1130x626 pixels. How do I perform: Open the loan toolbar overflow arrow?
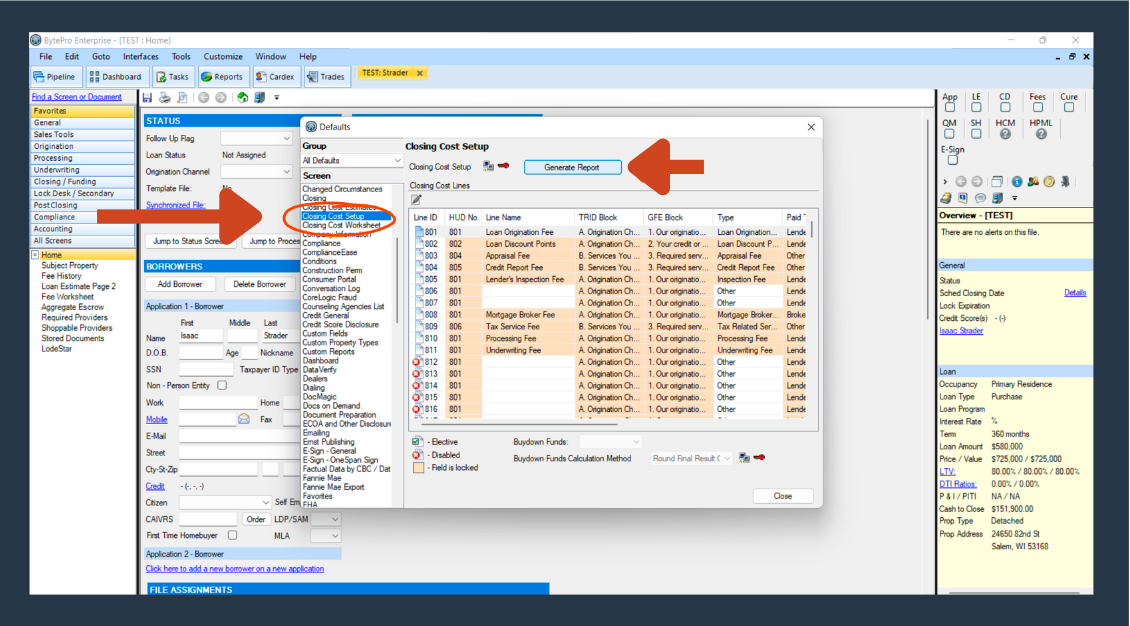pyautogui.click(x=277, y=98)
